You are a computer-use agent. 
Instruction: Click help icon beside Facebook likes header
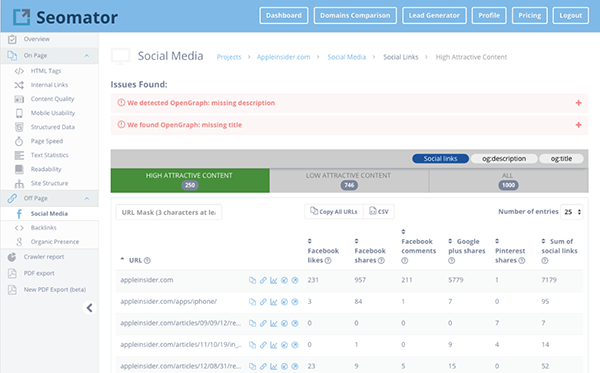point(328,261)
